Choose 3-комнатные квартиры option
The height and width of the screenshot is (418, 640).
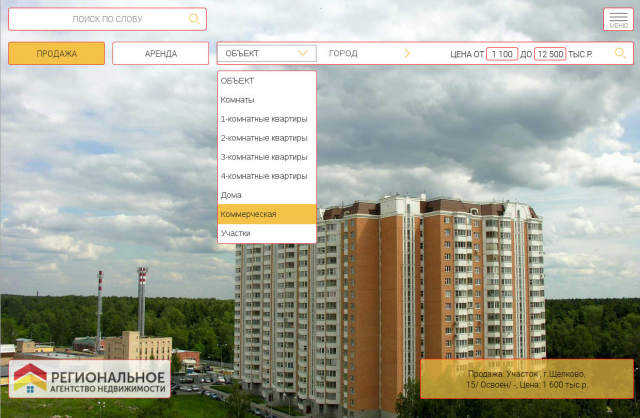coord(267,157)
